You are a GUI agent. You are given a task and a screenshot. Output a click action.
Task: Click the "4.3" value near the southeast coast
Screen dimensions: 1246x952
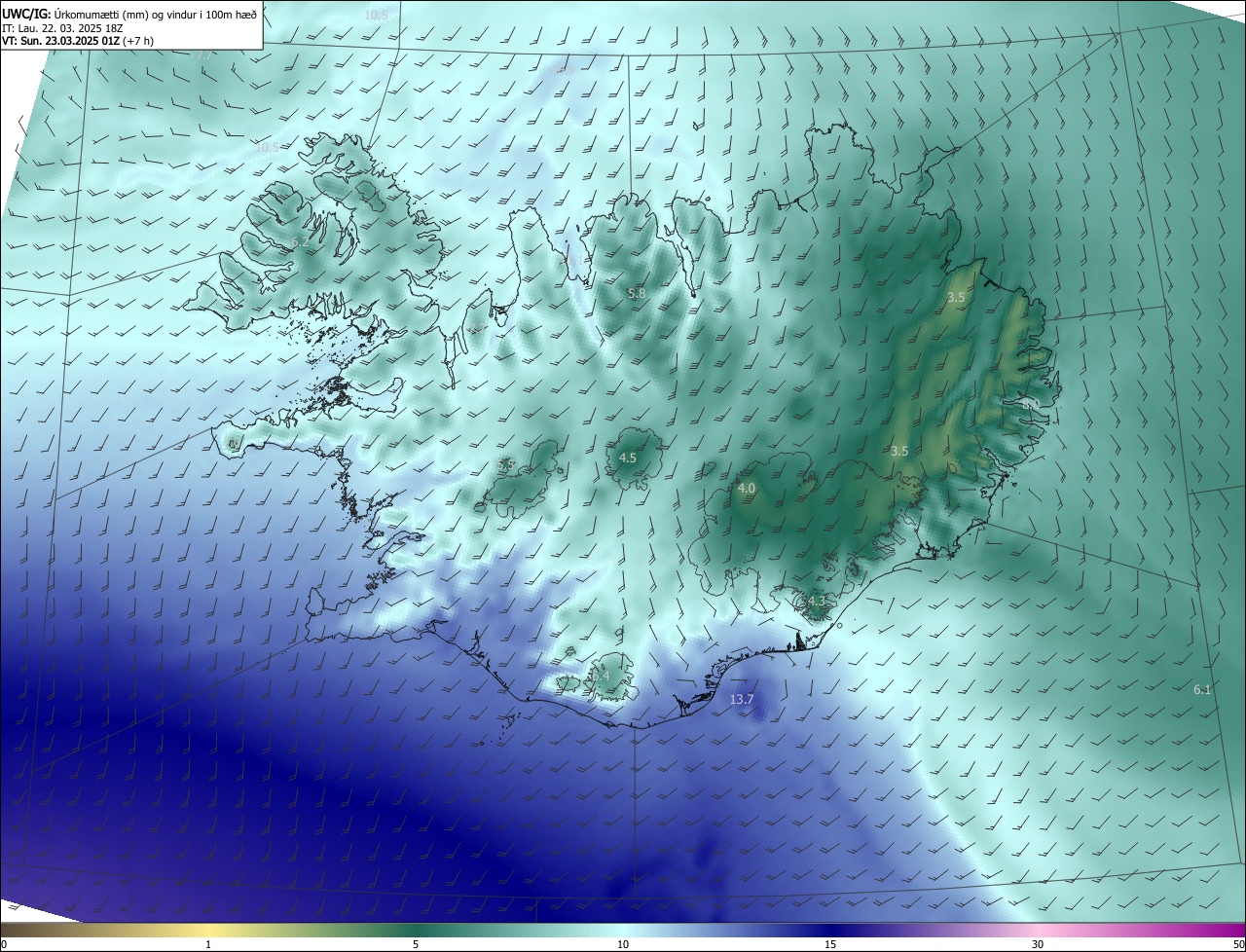(816, 602)
